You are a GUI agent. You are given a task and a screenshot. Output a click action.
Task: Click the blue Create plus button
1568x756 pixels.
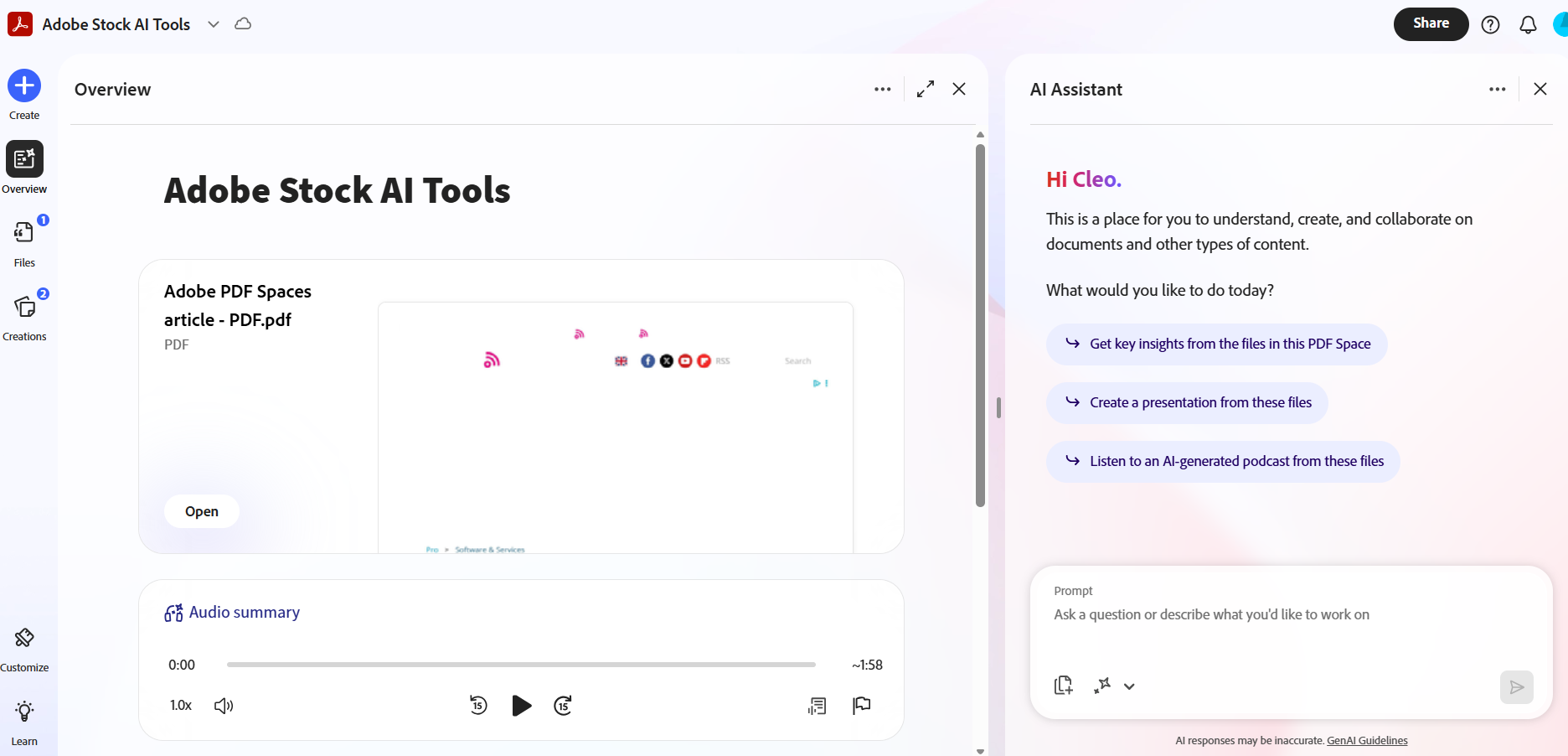(24, 85)
